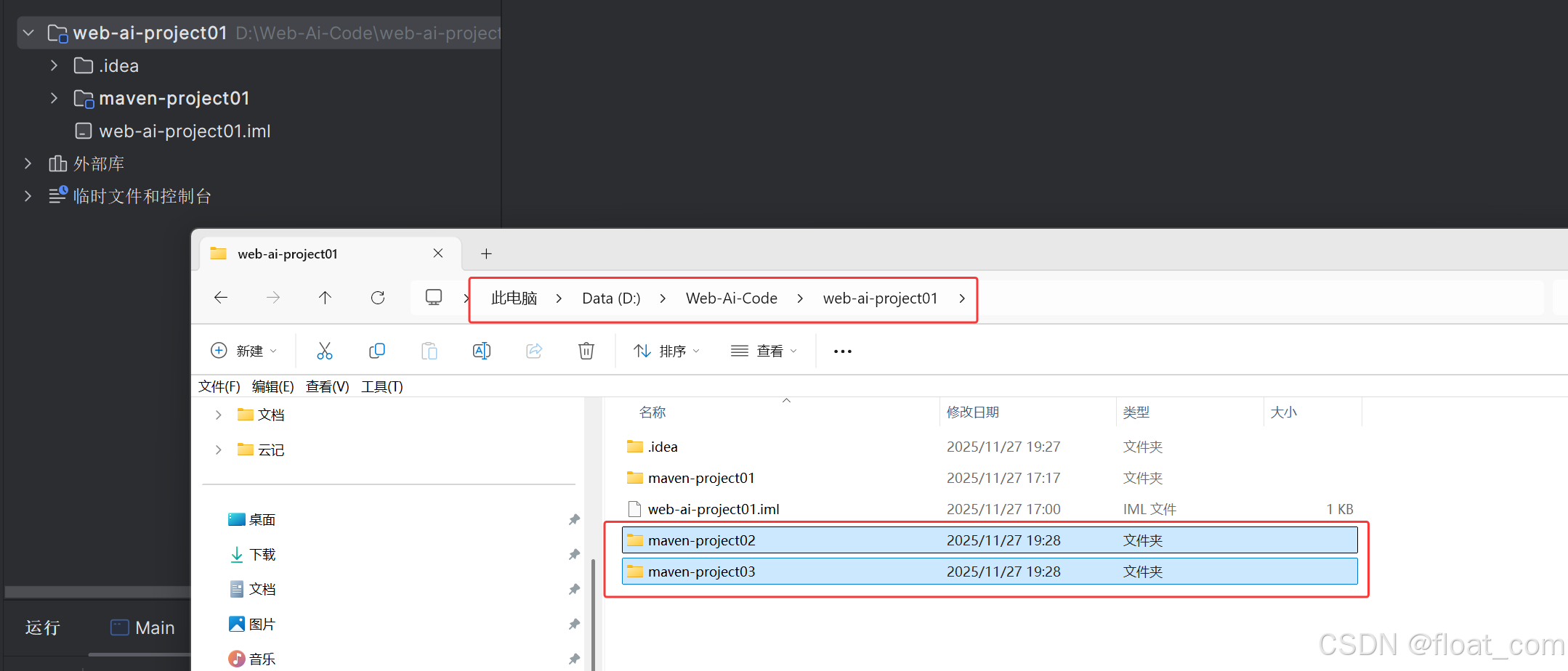This screenshot has height=671, width=1568.
Task: Expand the 文档 folder in navigation tree
Action: click(x=218, y=415)
